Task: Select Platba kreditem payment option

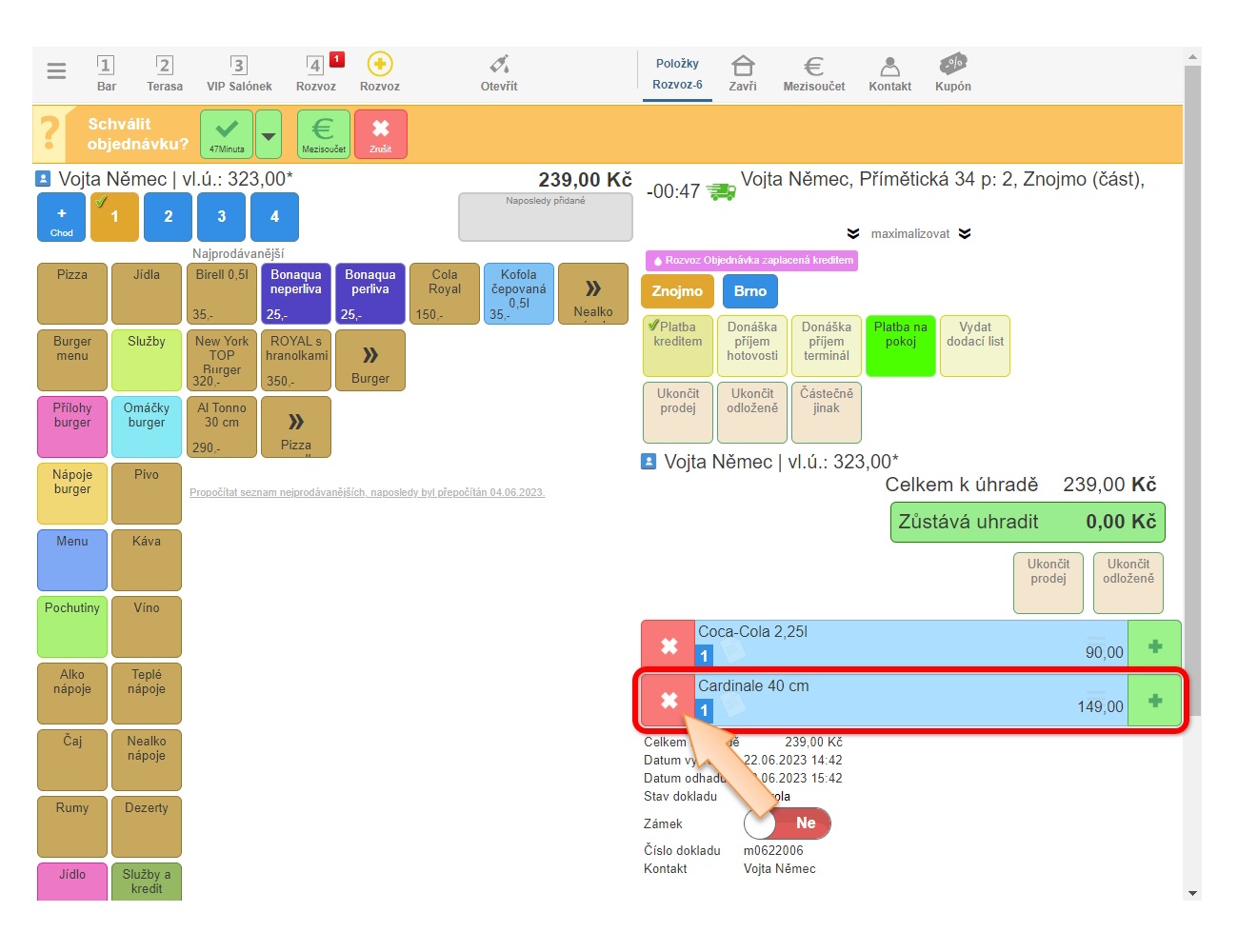Action: (677, 346)
